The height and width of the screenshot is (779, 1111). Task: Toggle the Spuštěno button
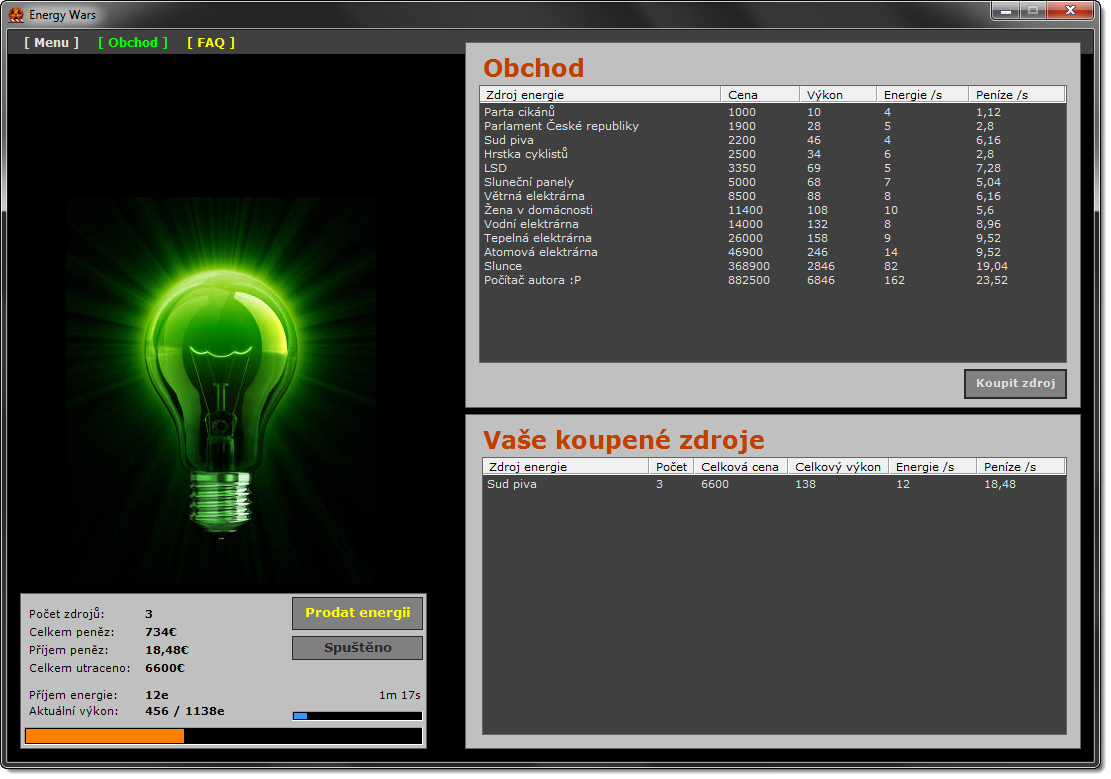pyautogui.click(x=357, y=648)
